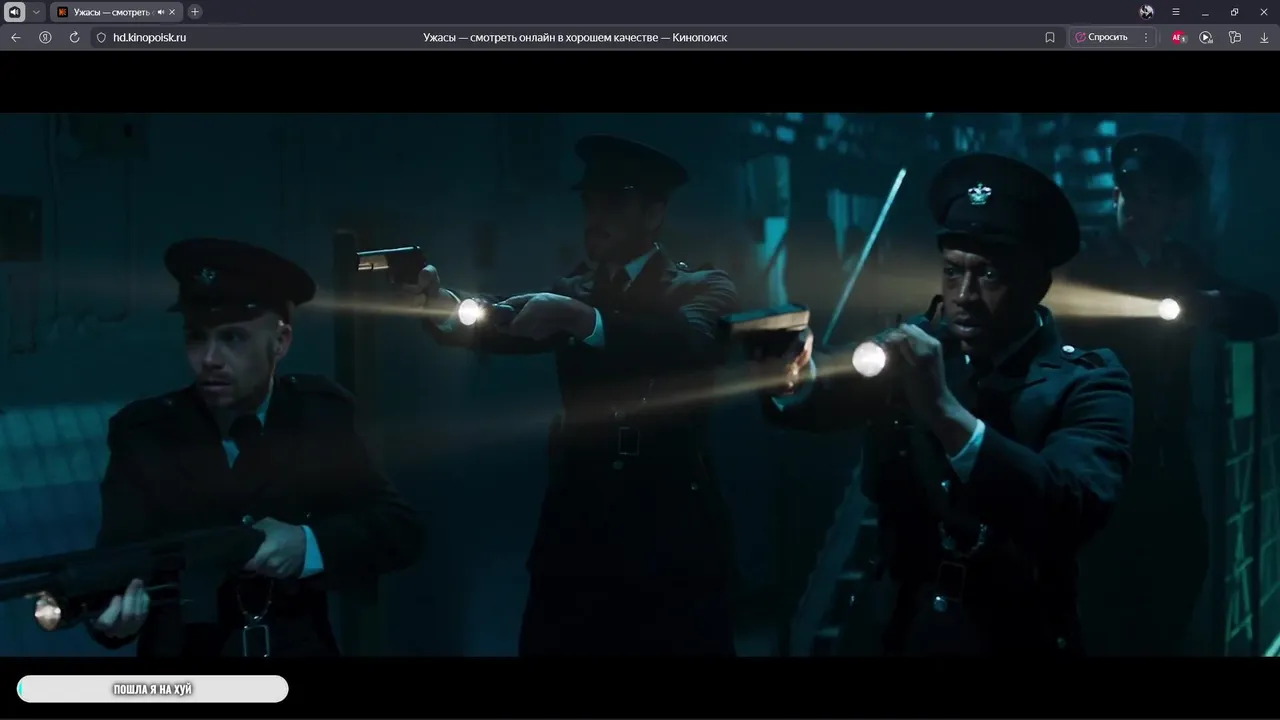Close the Ужасы — смотреть tab
Screen dimensions: 1280x720
point(173,12)
